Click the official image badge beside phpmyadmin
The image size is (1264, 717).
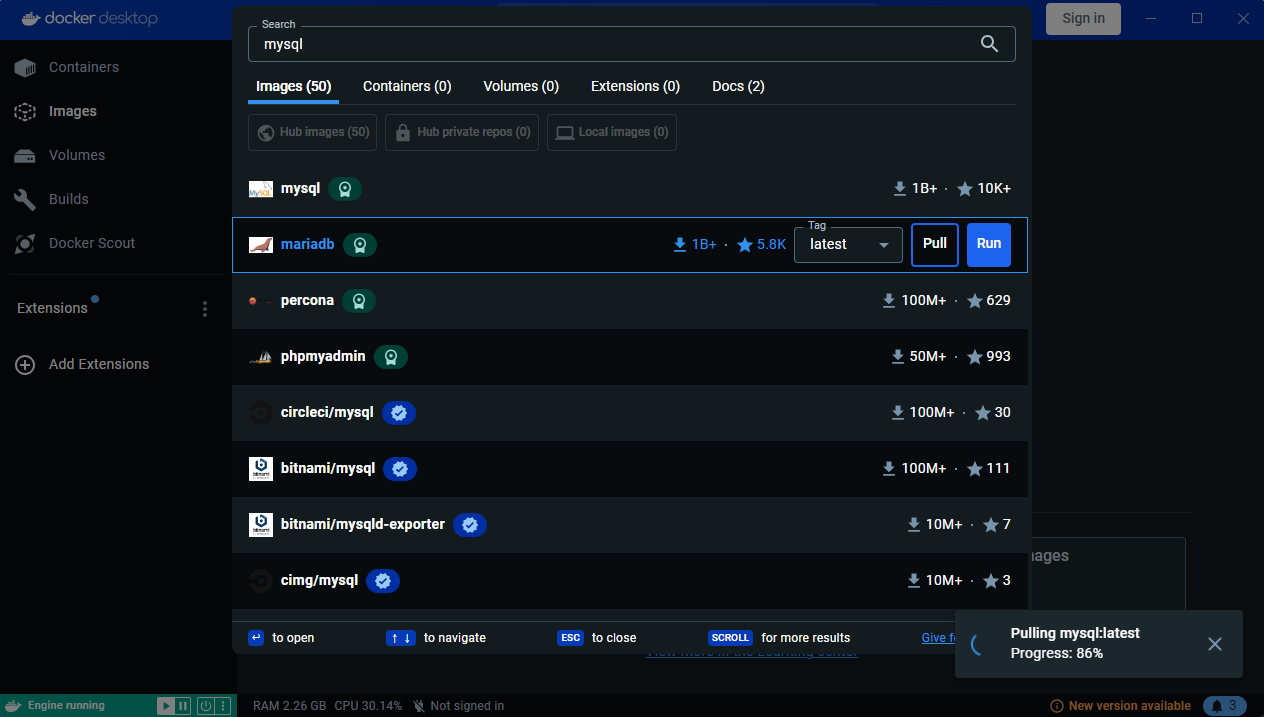[x=391, y=357]
